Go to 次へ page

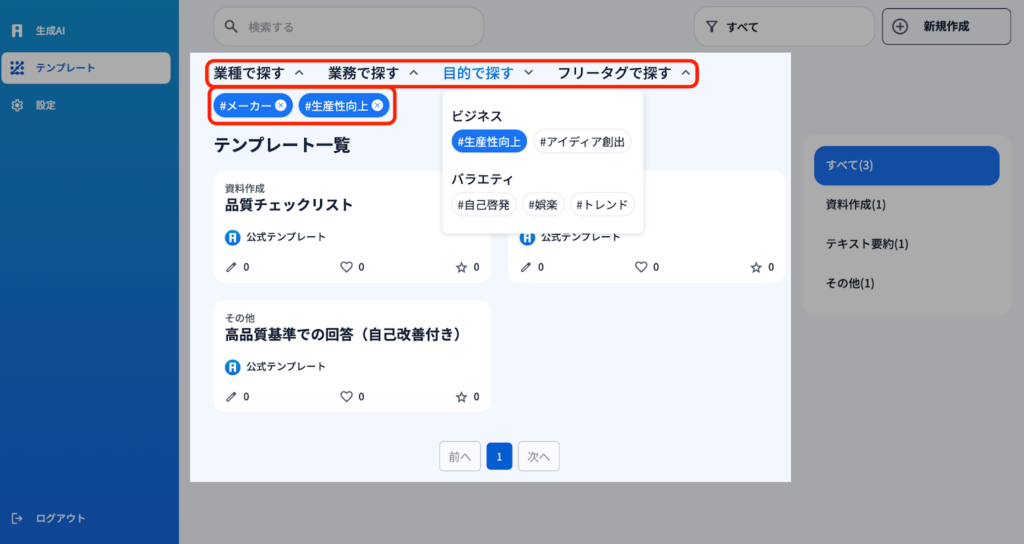coord(539,456)
